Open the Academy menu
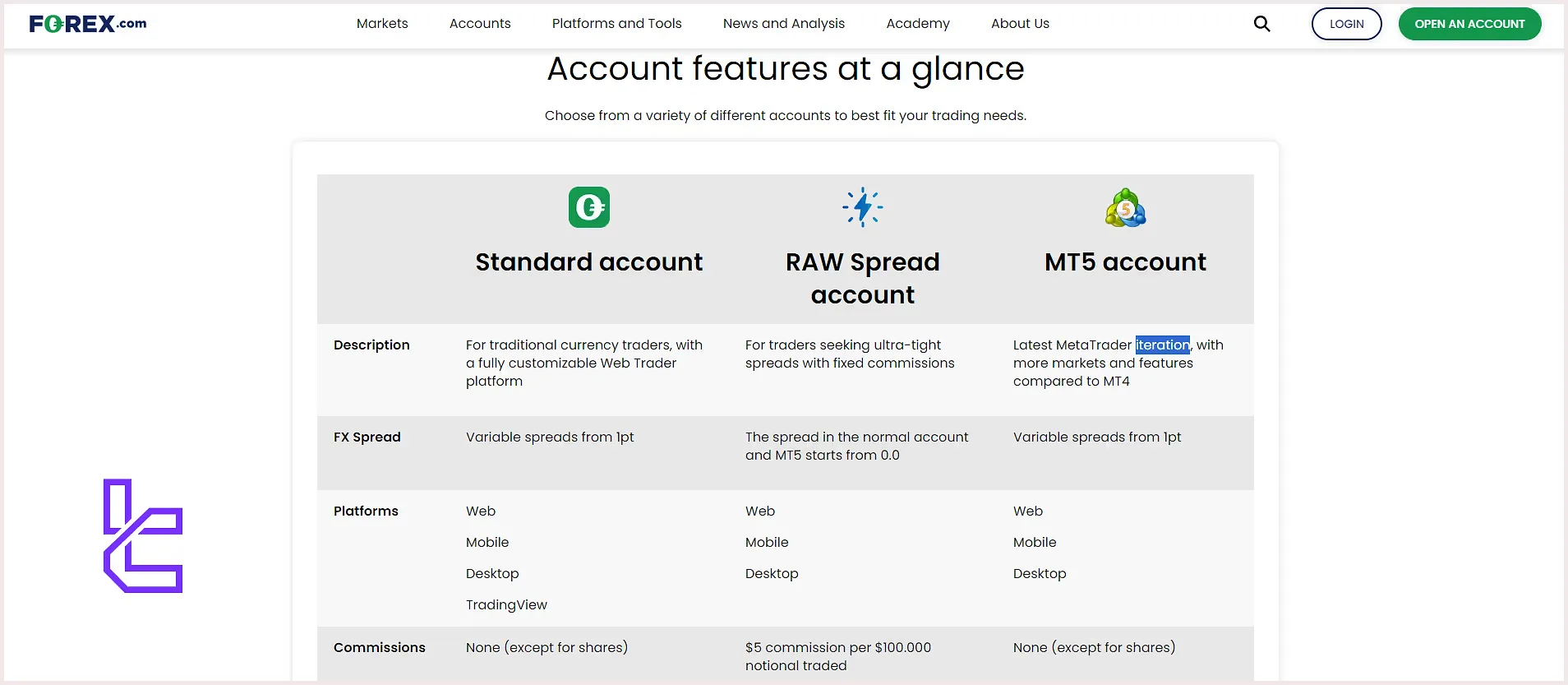 click(918, 24)
